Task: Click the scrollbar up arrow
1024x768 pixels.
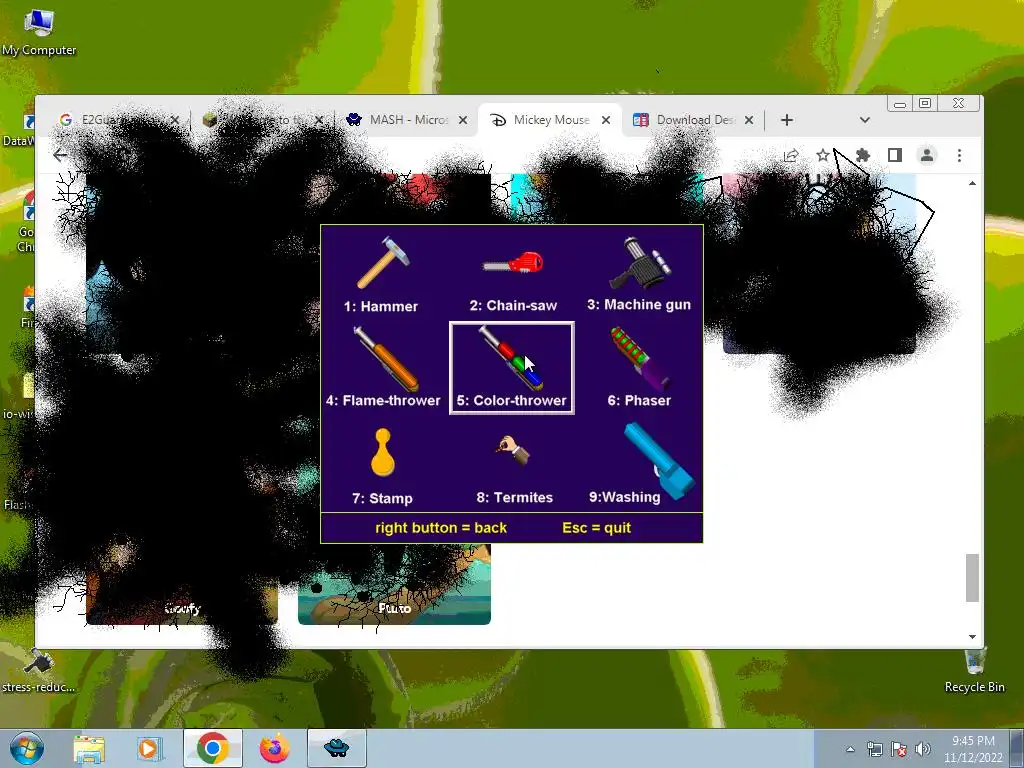Action: [x=972, y=184]
